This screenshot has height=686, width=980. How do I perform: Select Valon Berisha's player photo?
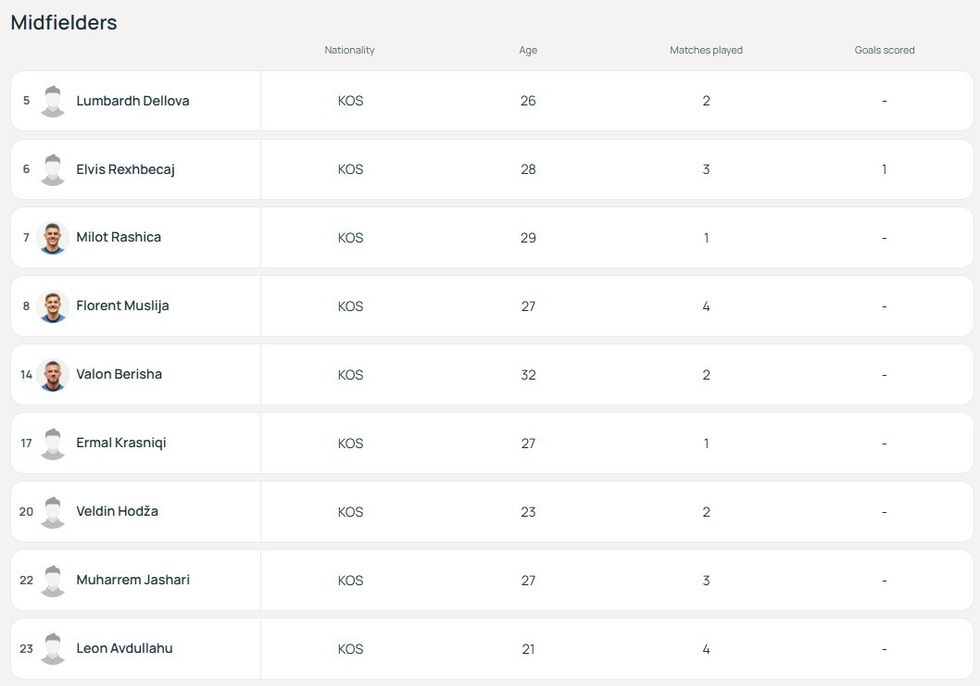click(52, 375)
